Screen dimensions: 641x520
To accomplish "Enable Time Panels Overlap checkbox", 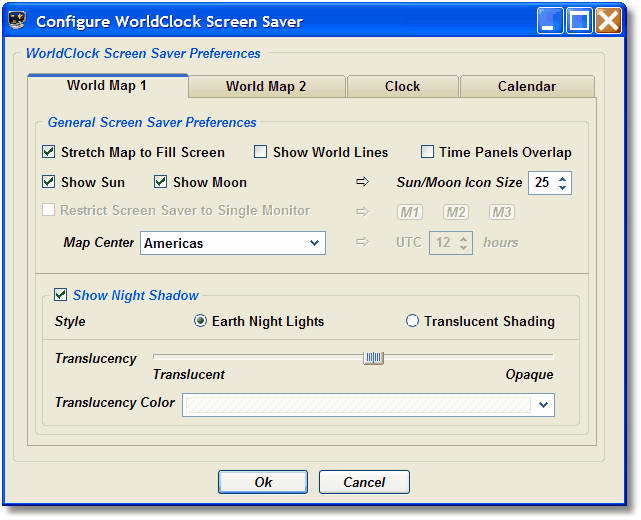I will click(x=427, y=152).
